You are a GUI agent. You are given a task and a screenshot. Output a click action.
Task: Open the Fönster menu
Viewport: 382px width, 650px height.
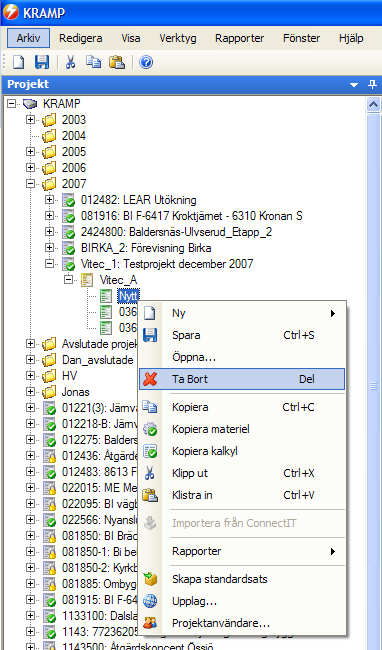(x=302, y=39)
